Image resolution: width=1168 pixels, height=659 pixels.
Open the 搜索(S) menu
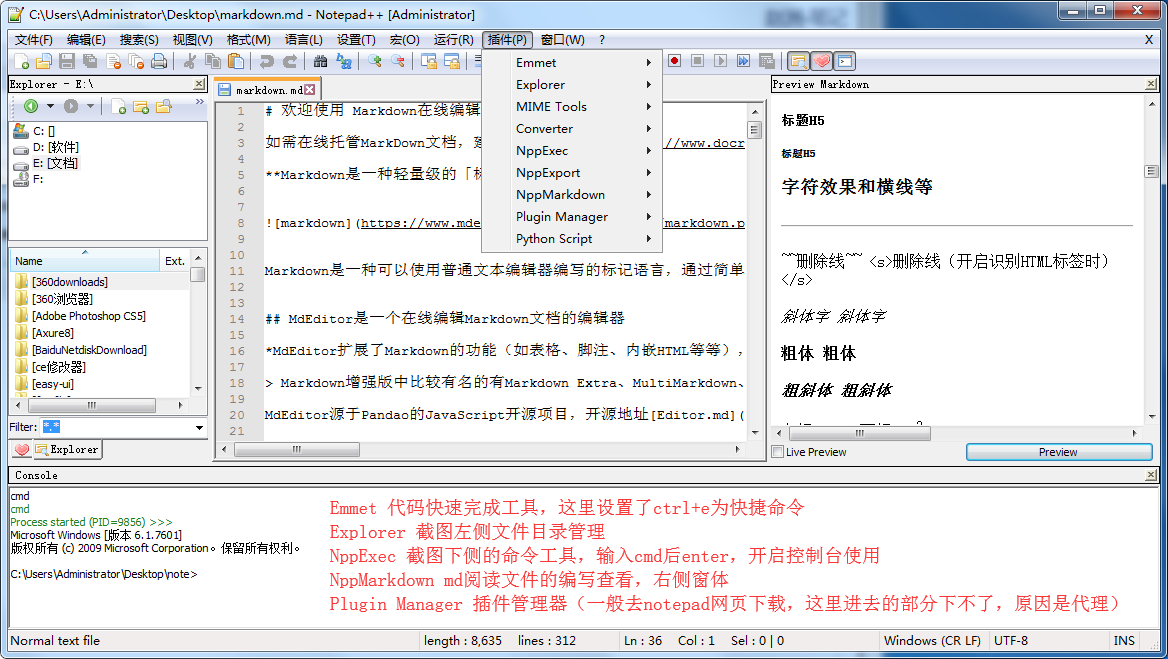pyautogui.click(x=139, y=39)
